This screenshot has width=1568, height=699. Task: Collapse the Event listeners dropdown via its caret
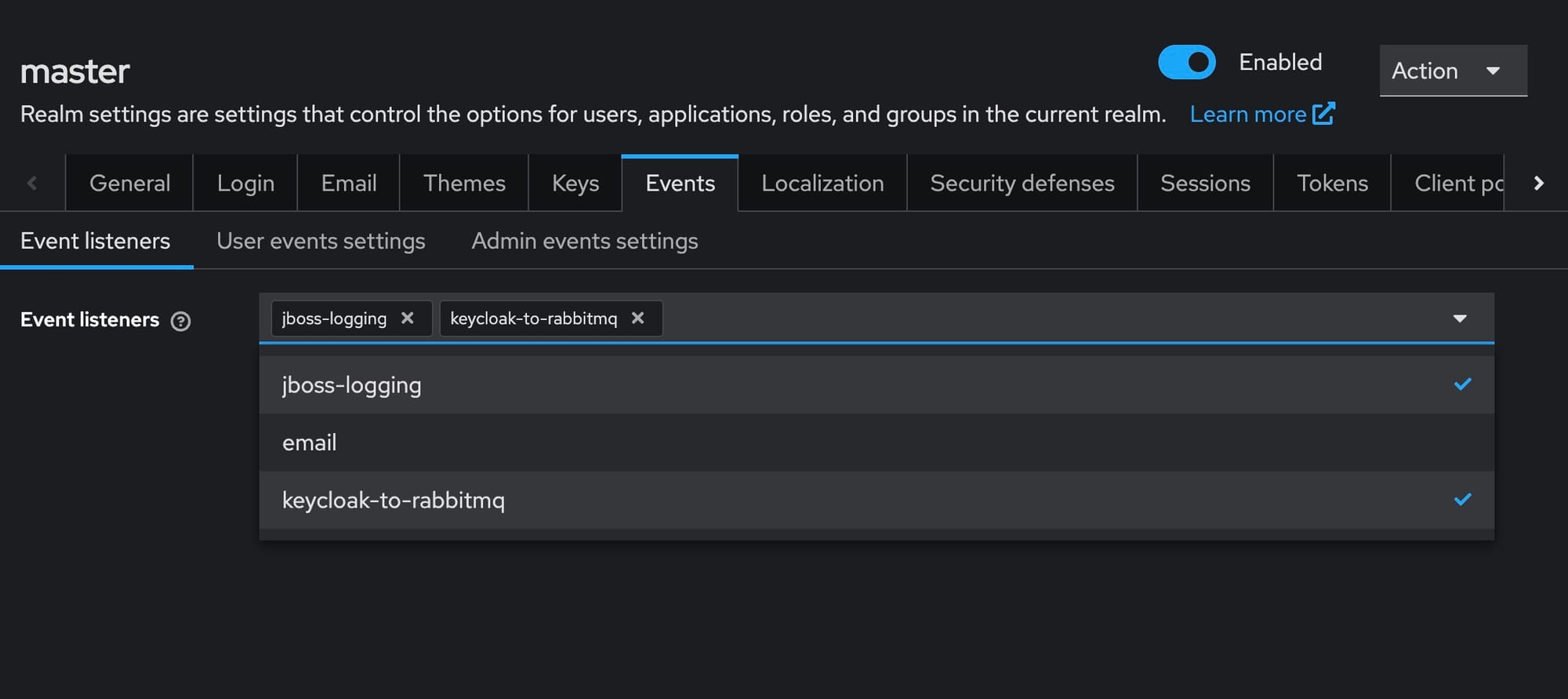pyautogui.click(x=1460, y=319)
